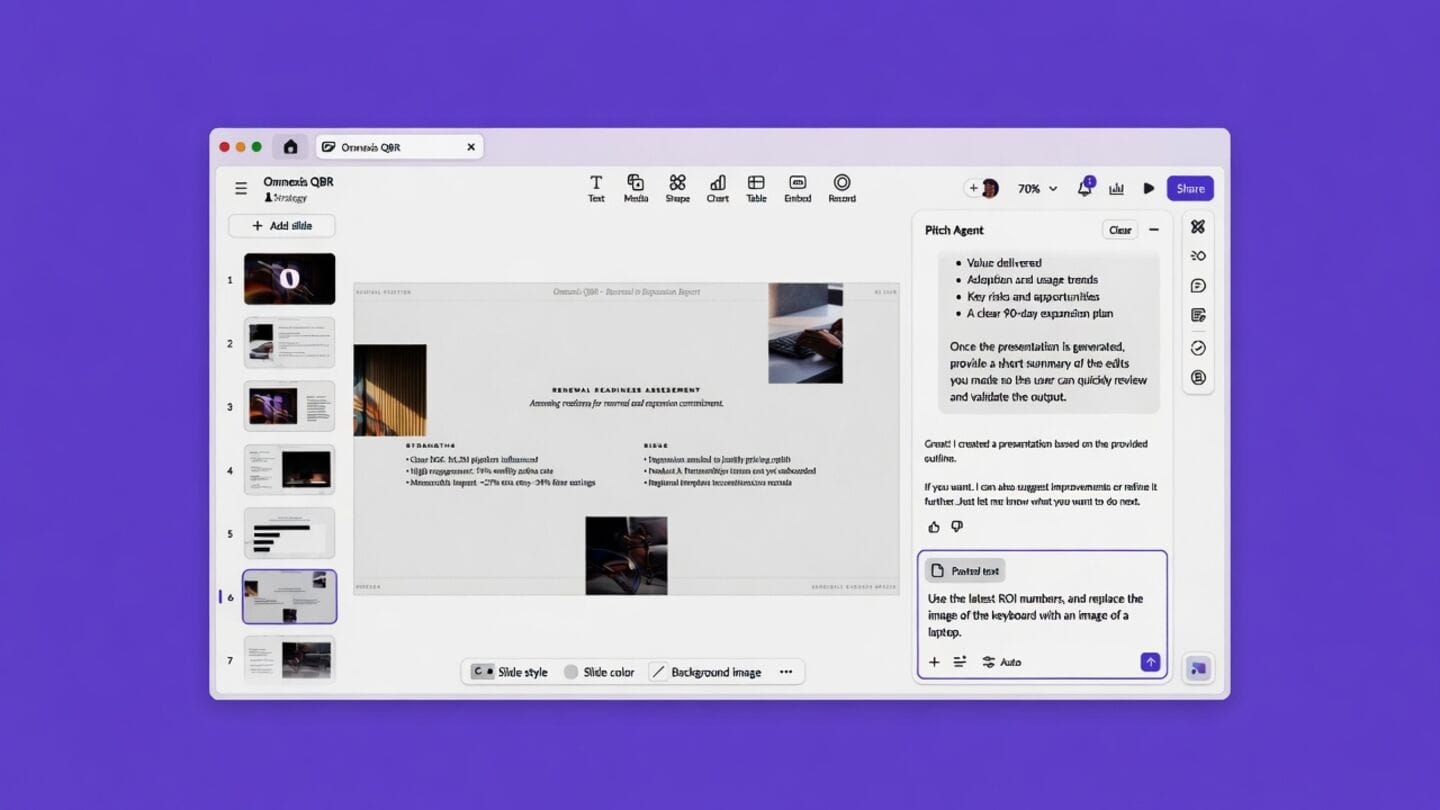Viewport: 1440px width, 810px height.
Task: Click the Omnexia QBR presentation title
Action: (298, 182)
